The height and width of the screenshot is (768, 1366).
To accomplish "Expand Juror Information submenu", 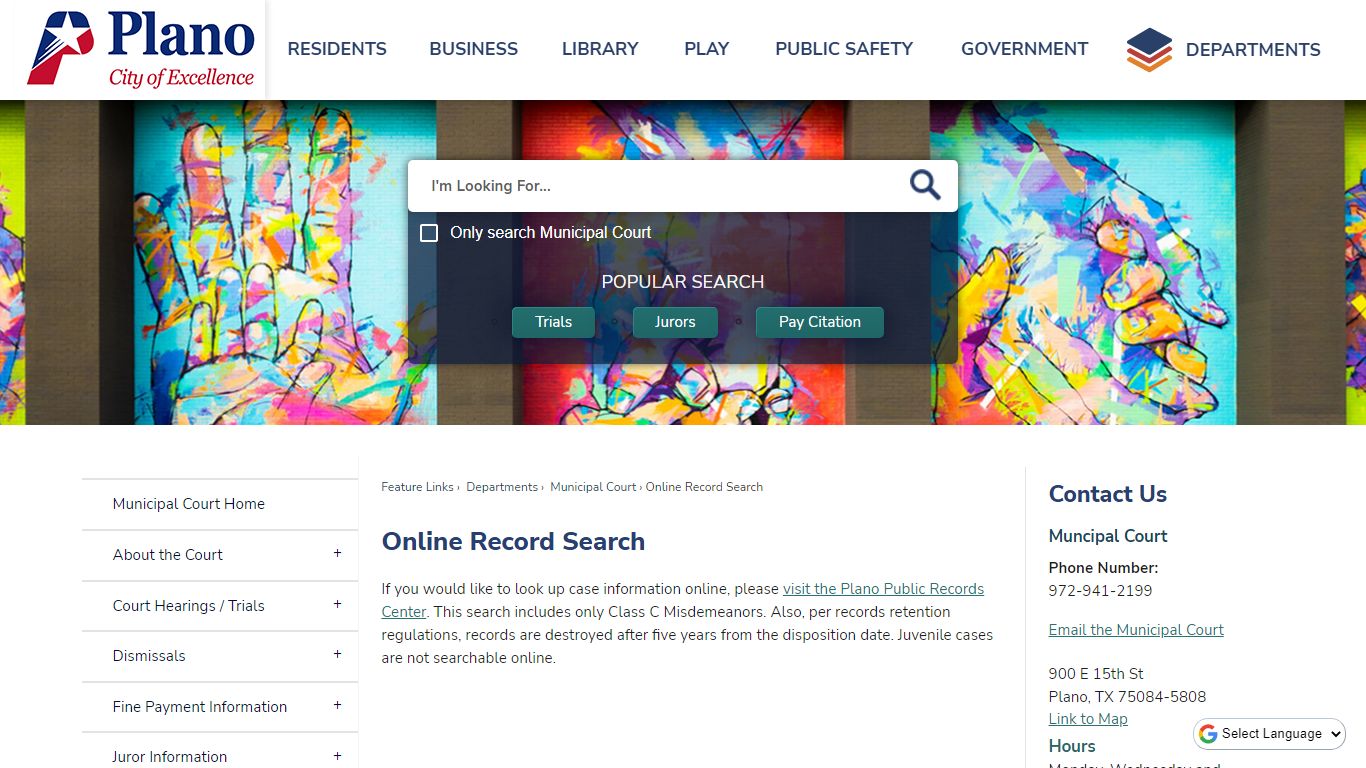I will [337, 756].
